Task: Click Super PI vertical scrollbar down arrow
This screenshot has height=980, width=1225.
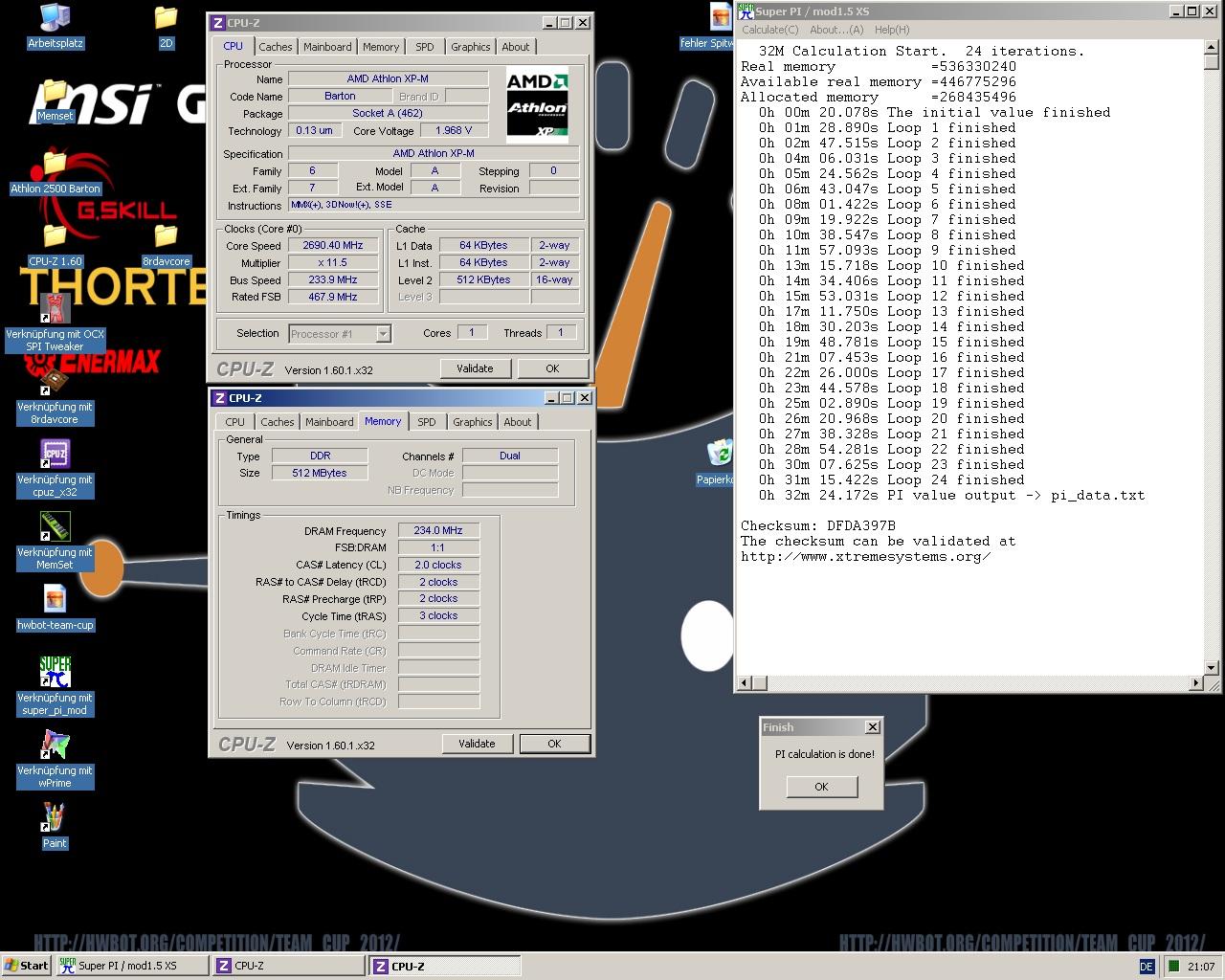Action: tap(1212, 667)
